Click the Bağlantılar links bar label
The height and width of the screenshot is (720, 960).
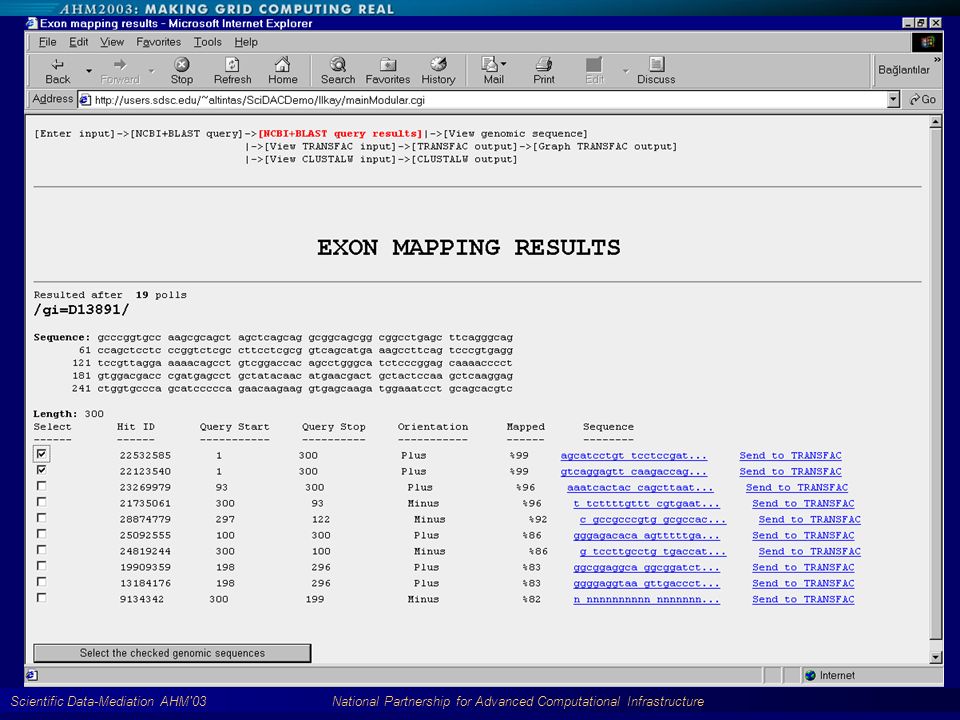click(904, 70)
